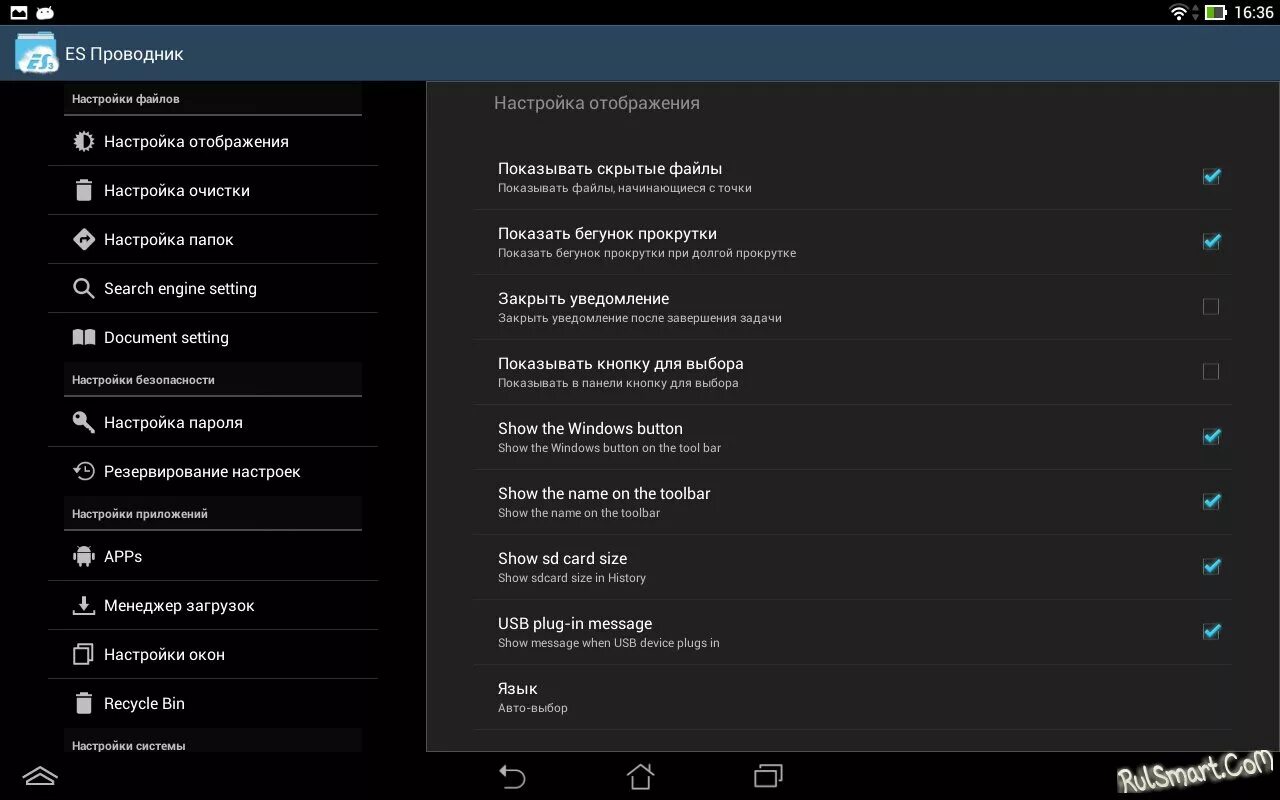1280x800 pixels.
Task: Tap the ES Проводник app logo icon
Action: (x=36, y=53)
